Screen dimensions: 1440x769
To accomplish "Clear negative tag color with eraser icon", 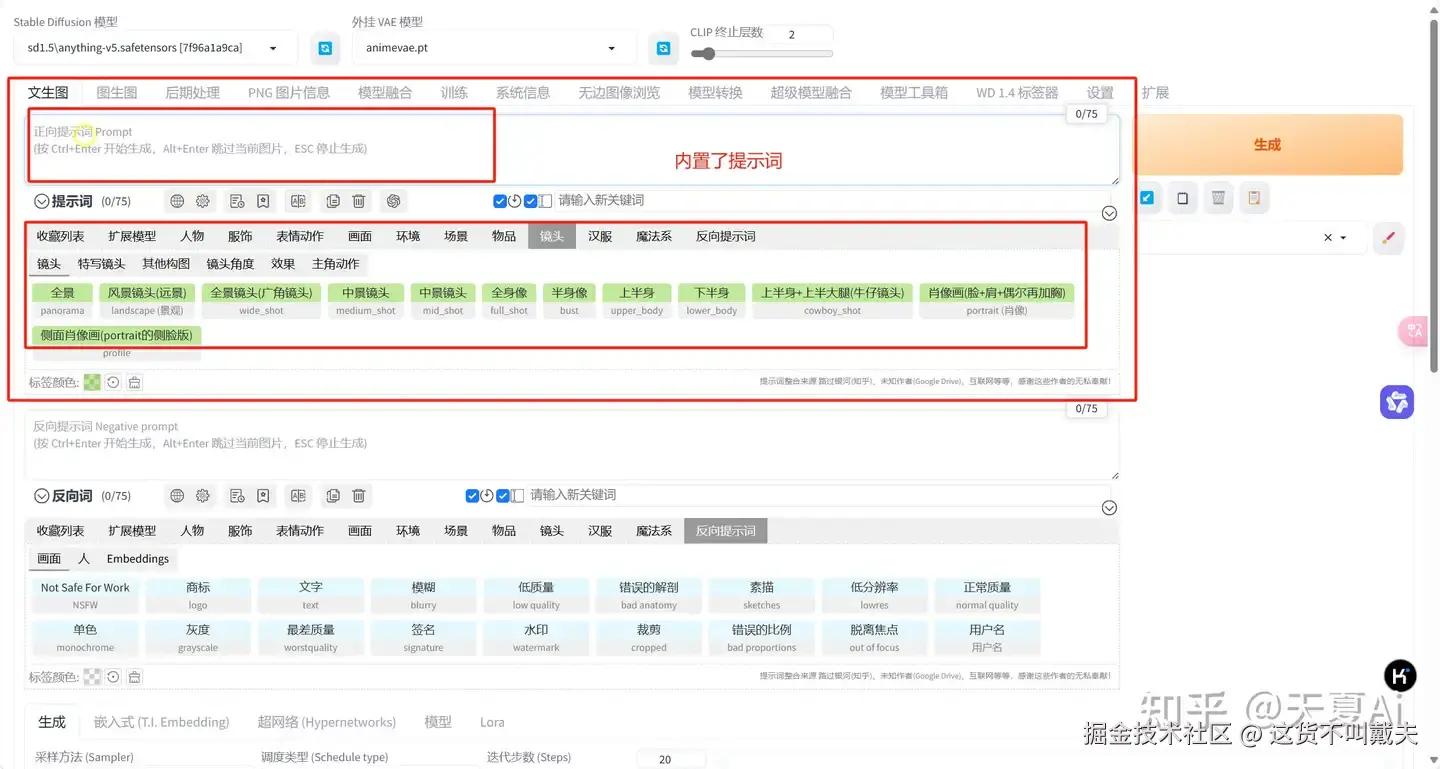I will (134, 677).
